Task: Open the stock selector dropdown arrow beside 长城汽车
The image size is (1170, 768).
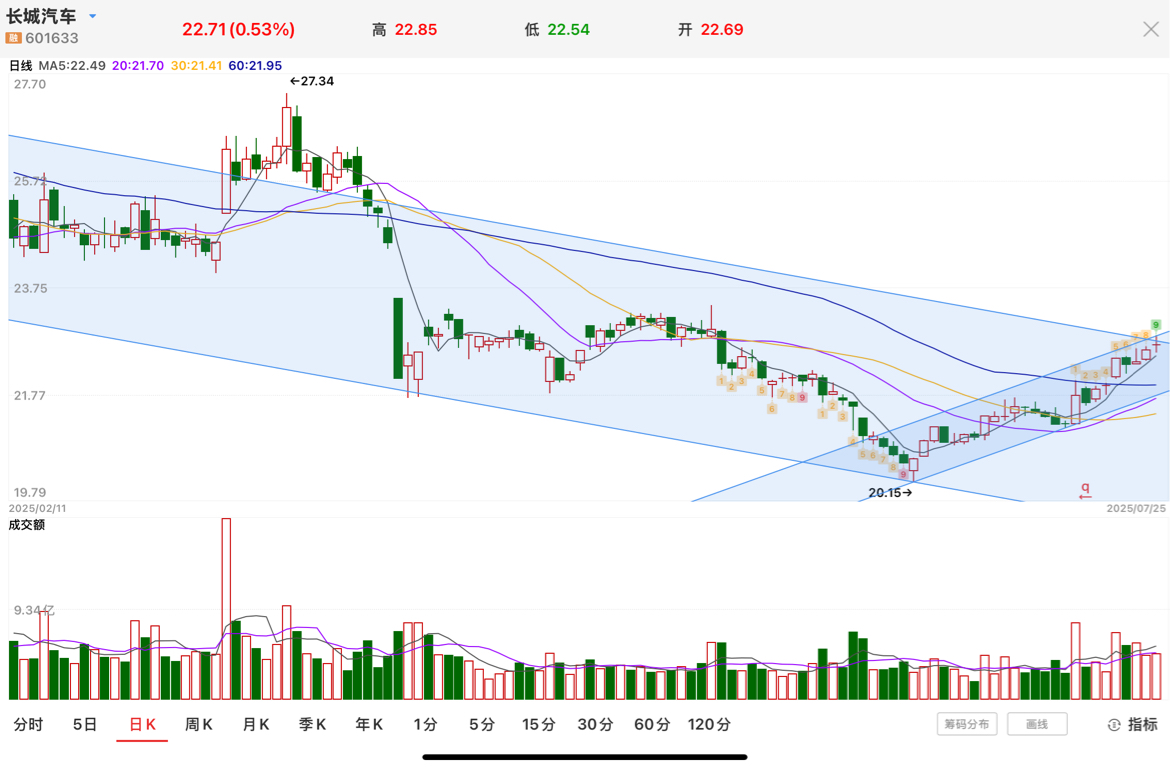Action: tap(93, 16)
